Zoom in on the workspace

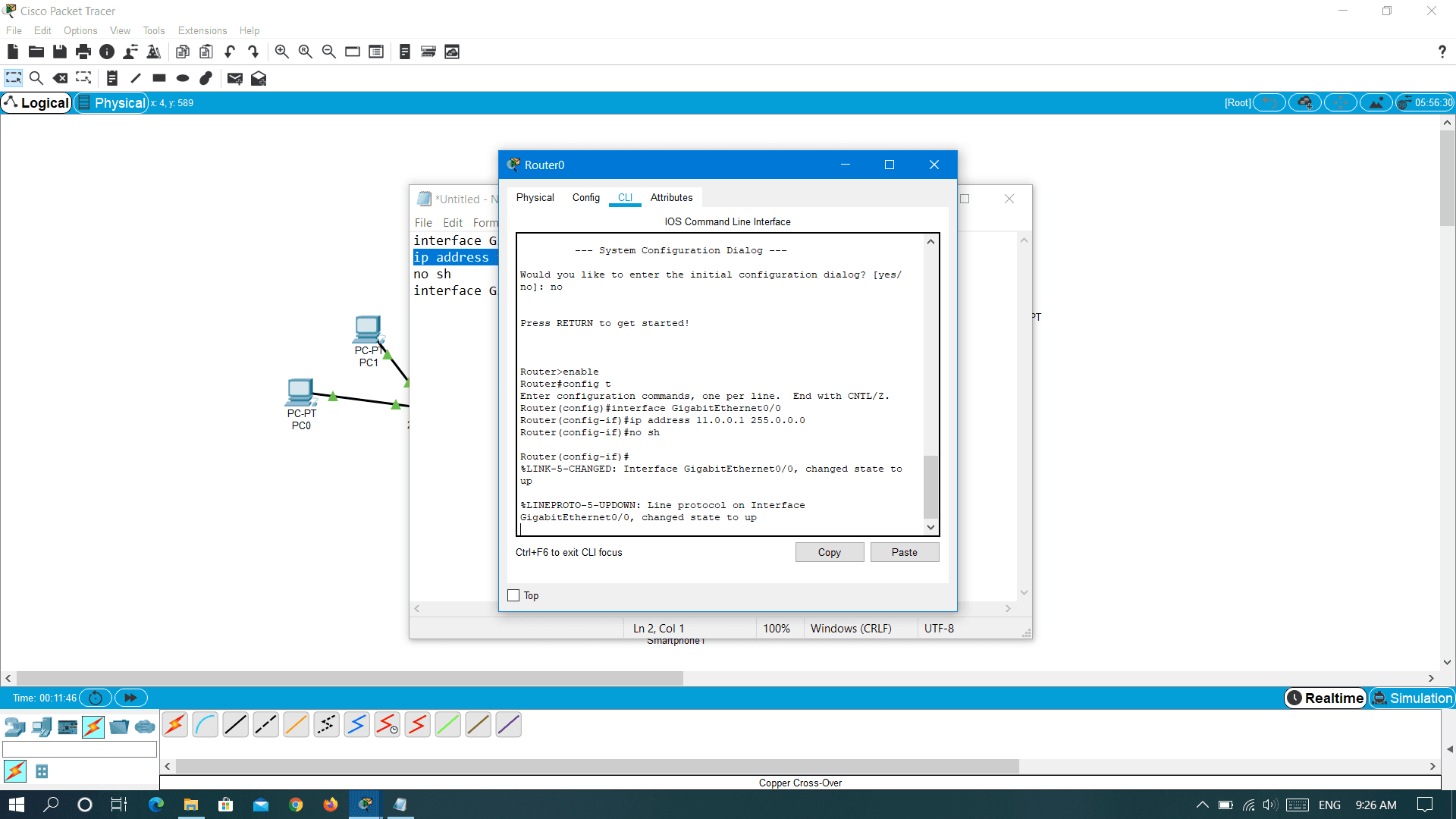click(x=281, y=52)
